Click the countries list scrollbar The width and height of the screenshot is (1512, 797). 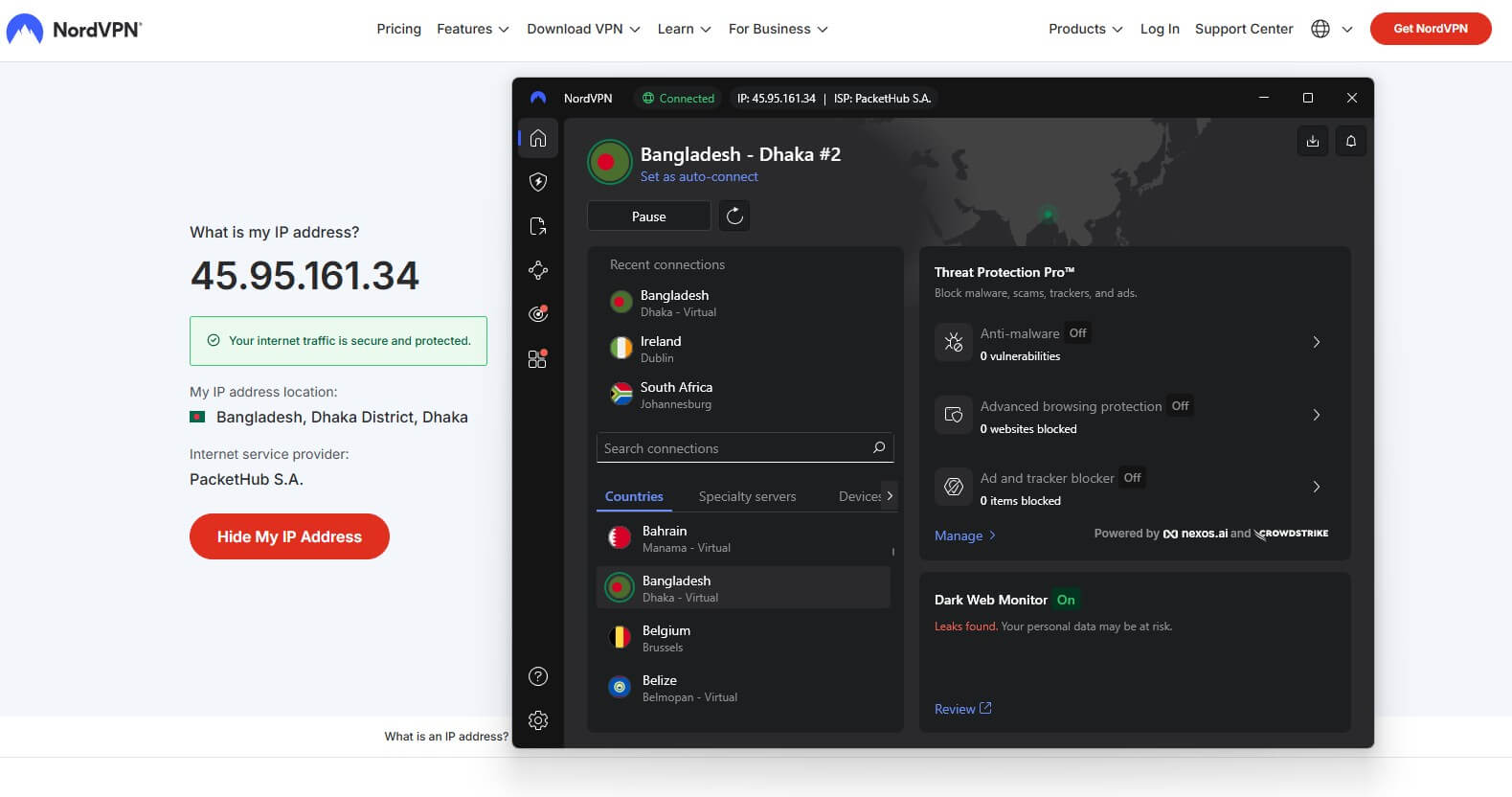(x=893, y=552)
